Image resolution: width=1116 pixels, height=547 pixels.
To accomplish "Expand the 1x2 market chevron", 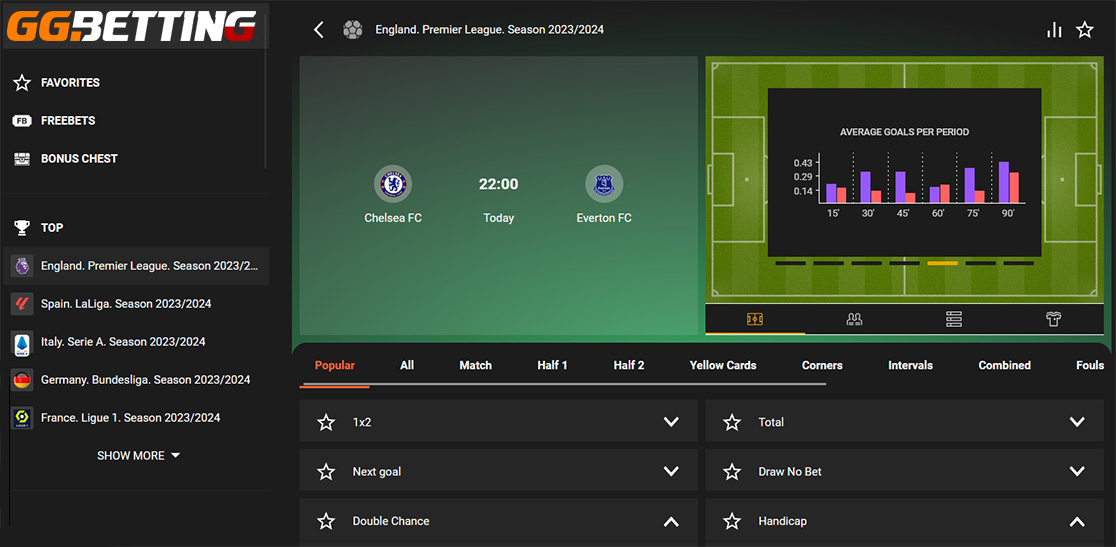I will click(671, 422).
